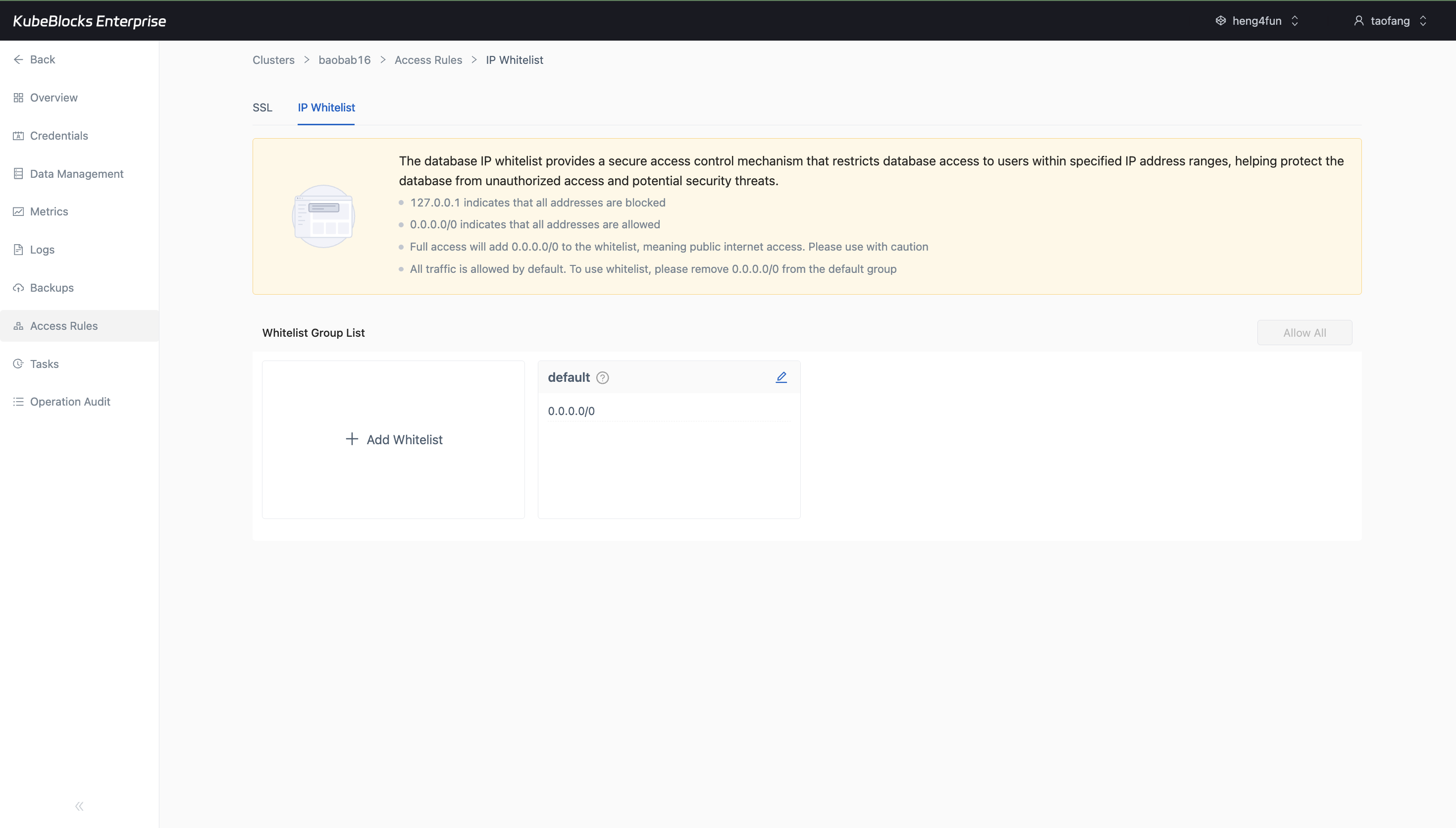The width and height of the screenshot is (1456, 828).
Task: Click the Whitelist Group List heading
Action: (313, 333)
